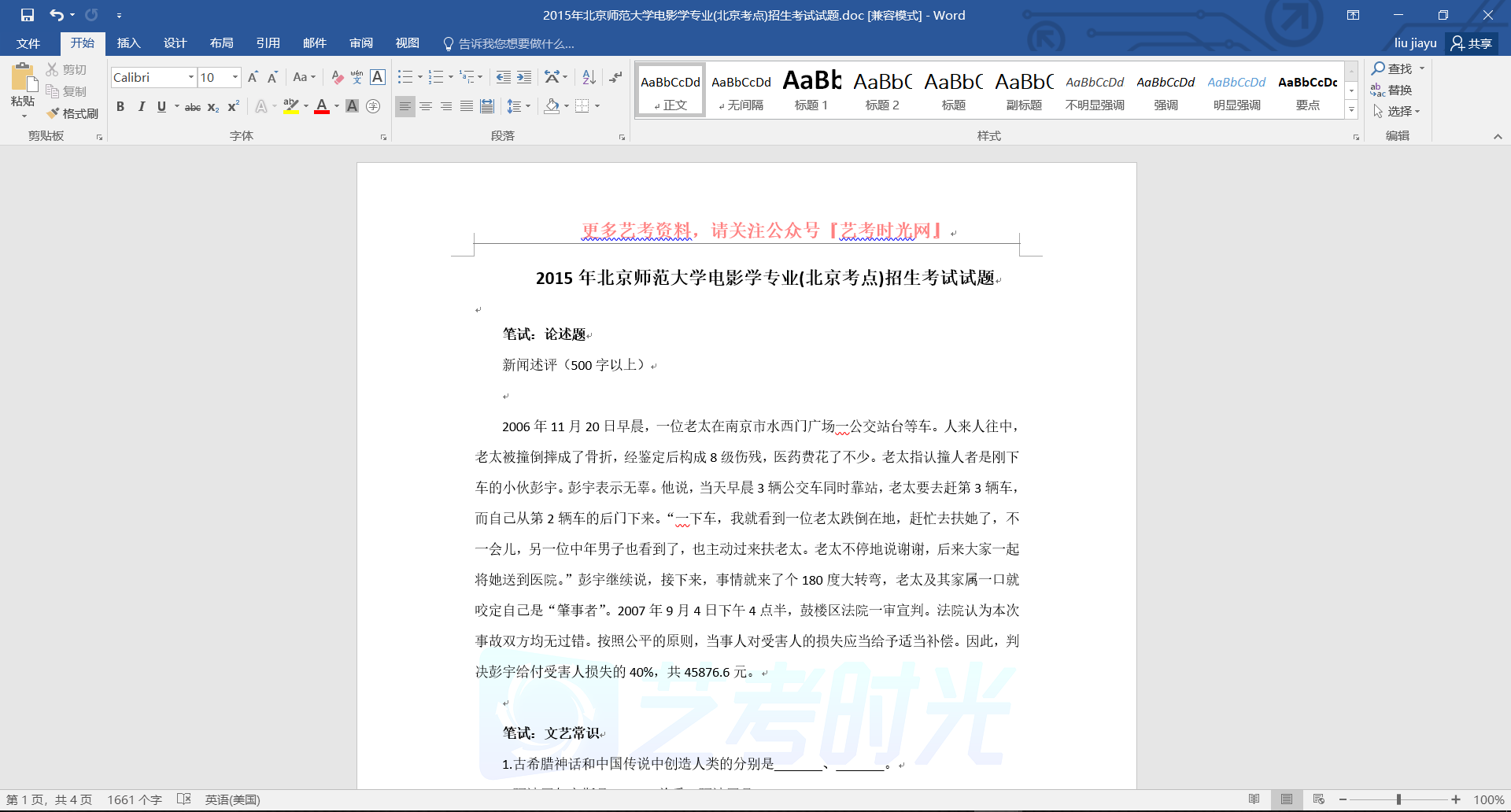The height and width of the screenshot is (812, 1511).
Task: Toggle Bold formatting
Action: [x=120, y=107]
